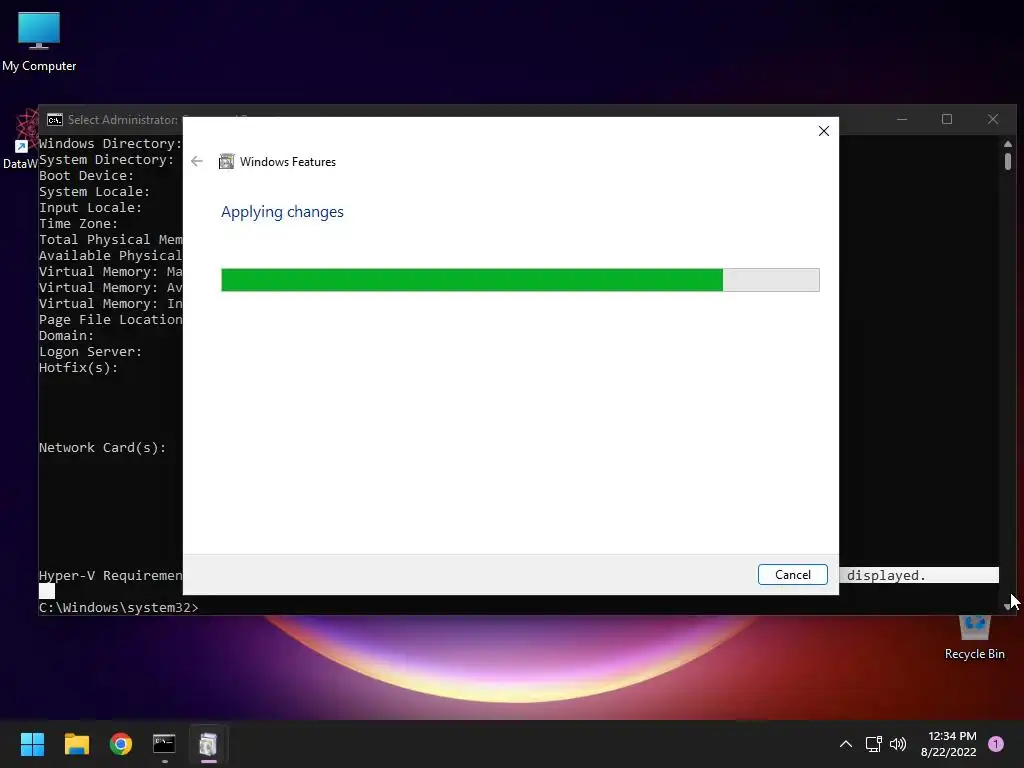The image size is (1024, 768).
Task: Open File Explorer from the taskbar
Action: click(x=76, y=744)
